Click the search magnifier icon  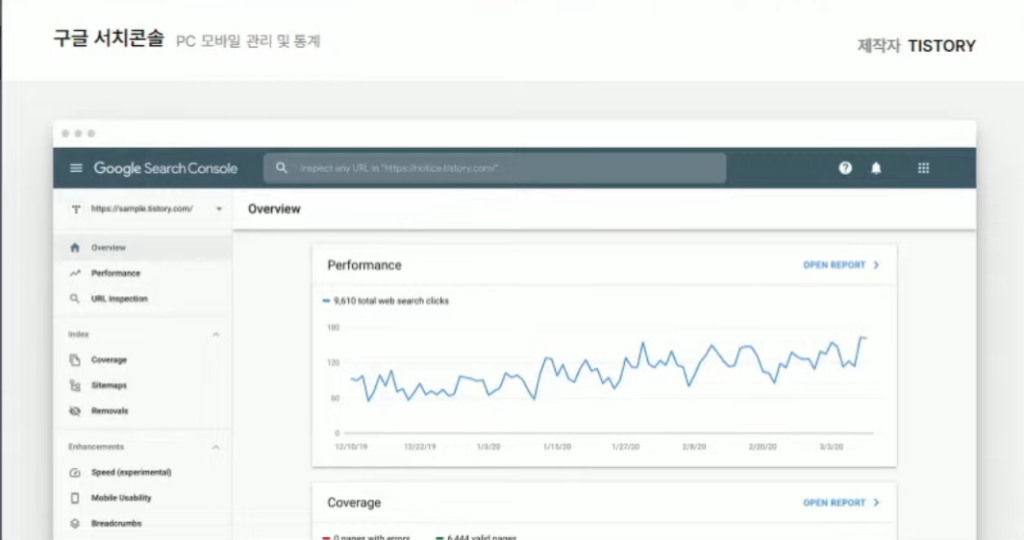click(x=282, y=168)
